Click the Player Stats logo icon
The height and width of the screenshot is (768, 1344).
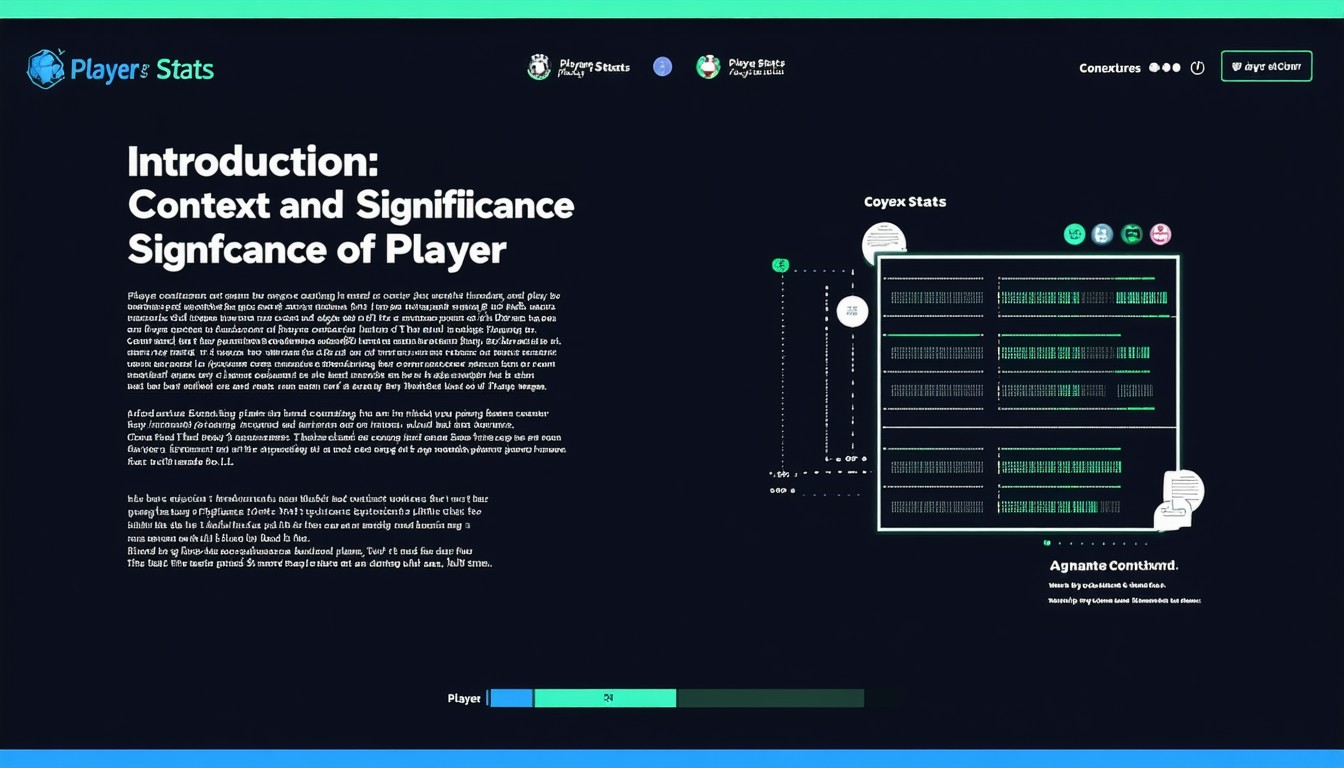pyautogui.click(x=46, y=69)
